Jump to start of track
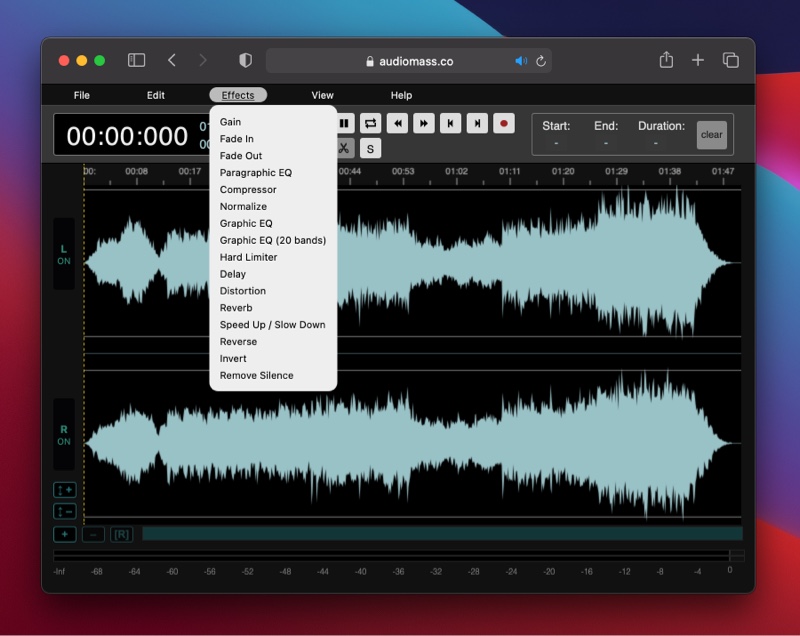 click(x=451, y=123)
